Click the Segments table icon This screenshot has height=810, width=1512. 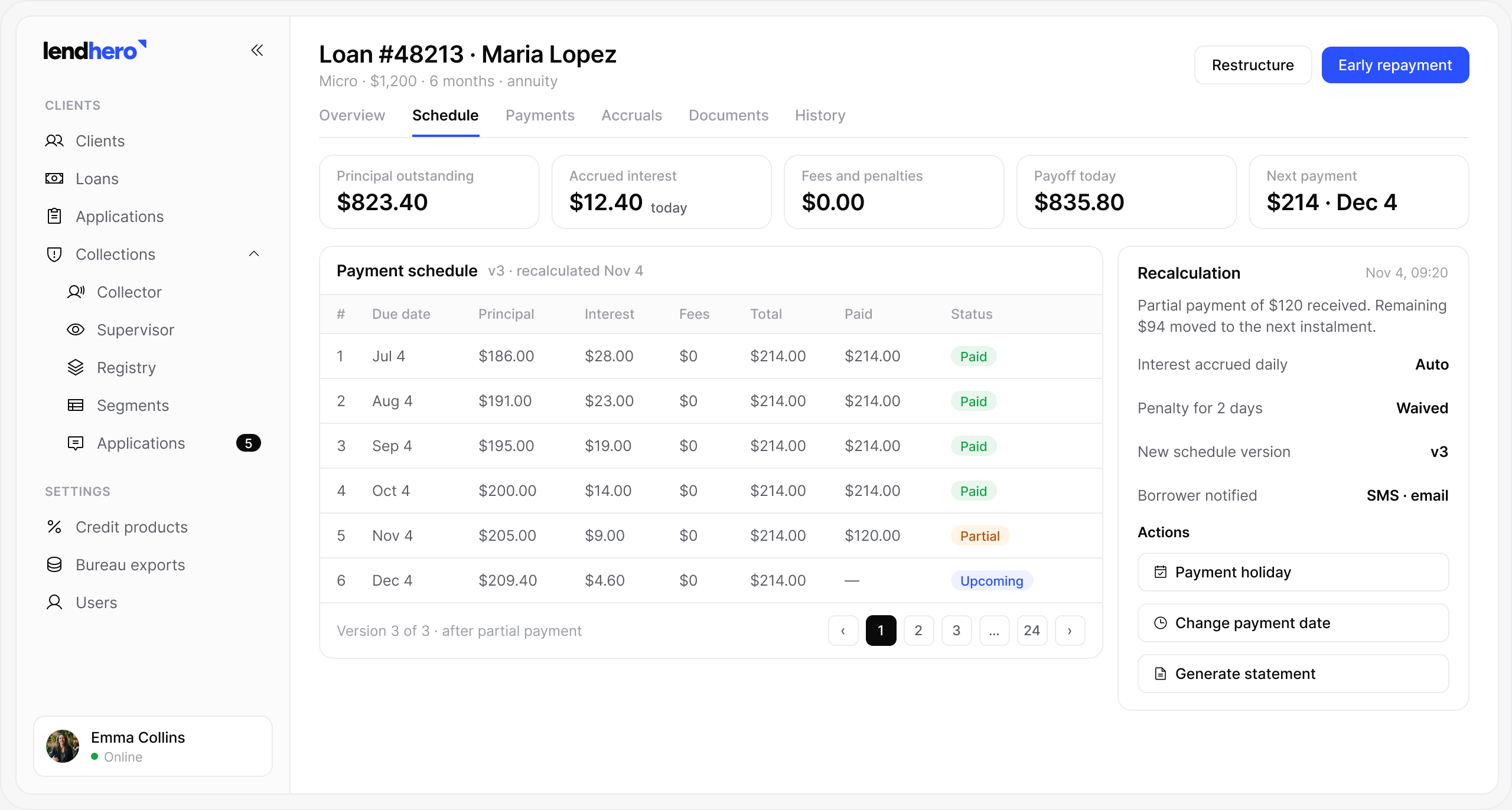[x=76, y=406]
